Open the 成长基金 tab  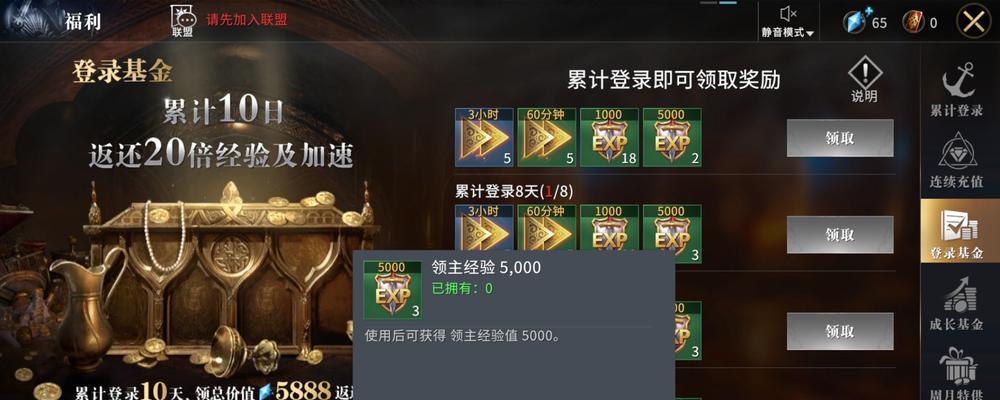(x=956, y=304)
